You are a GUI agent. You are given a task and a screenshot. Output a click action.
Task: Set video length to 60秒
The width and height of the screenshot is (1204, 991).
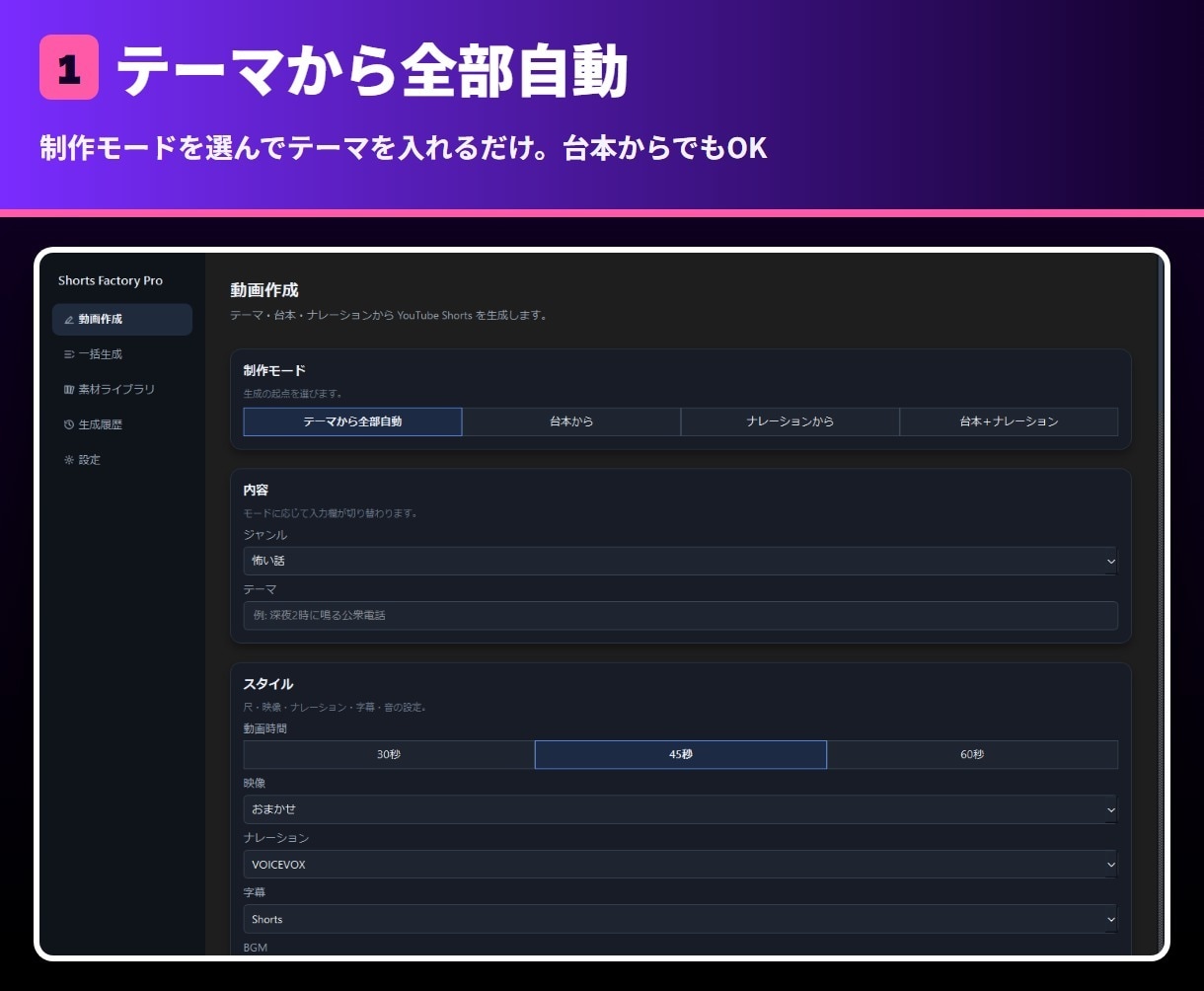[972, 754]
